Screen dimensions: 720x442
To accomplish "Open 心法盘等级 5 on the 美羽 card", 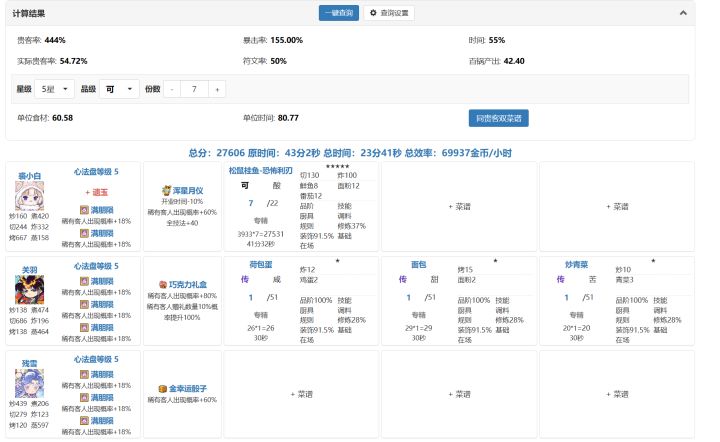I will pos(96,266).
